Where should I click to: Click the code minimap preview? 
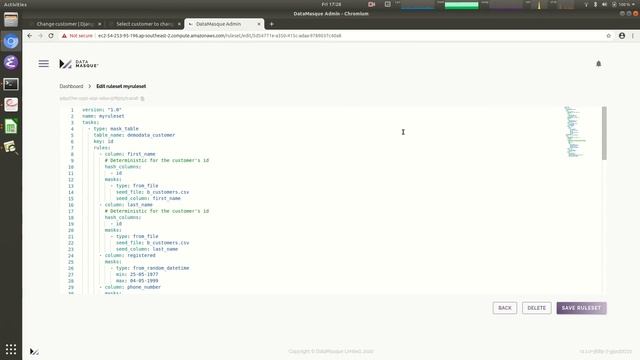coord(575,131)
